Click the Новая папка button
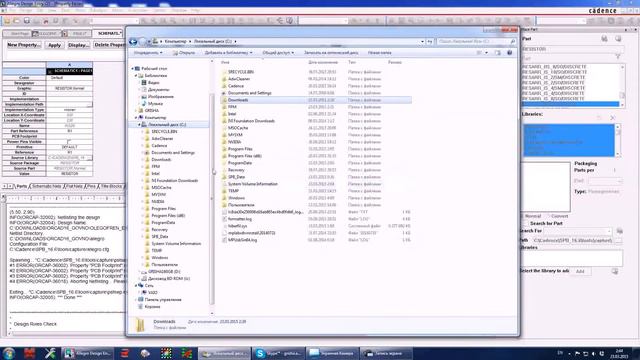The width and height of the screenshot is (640, 360). [x=380, y=53]
